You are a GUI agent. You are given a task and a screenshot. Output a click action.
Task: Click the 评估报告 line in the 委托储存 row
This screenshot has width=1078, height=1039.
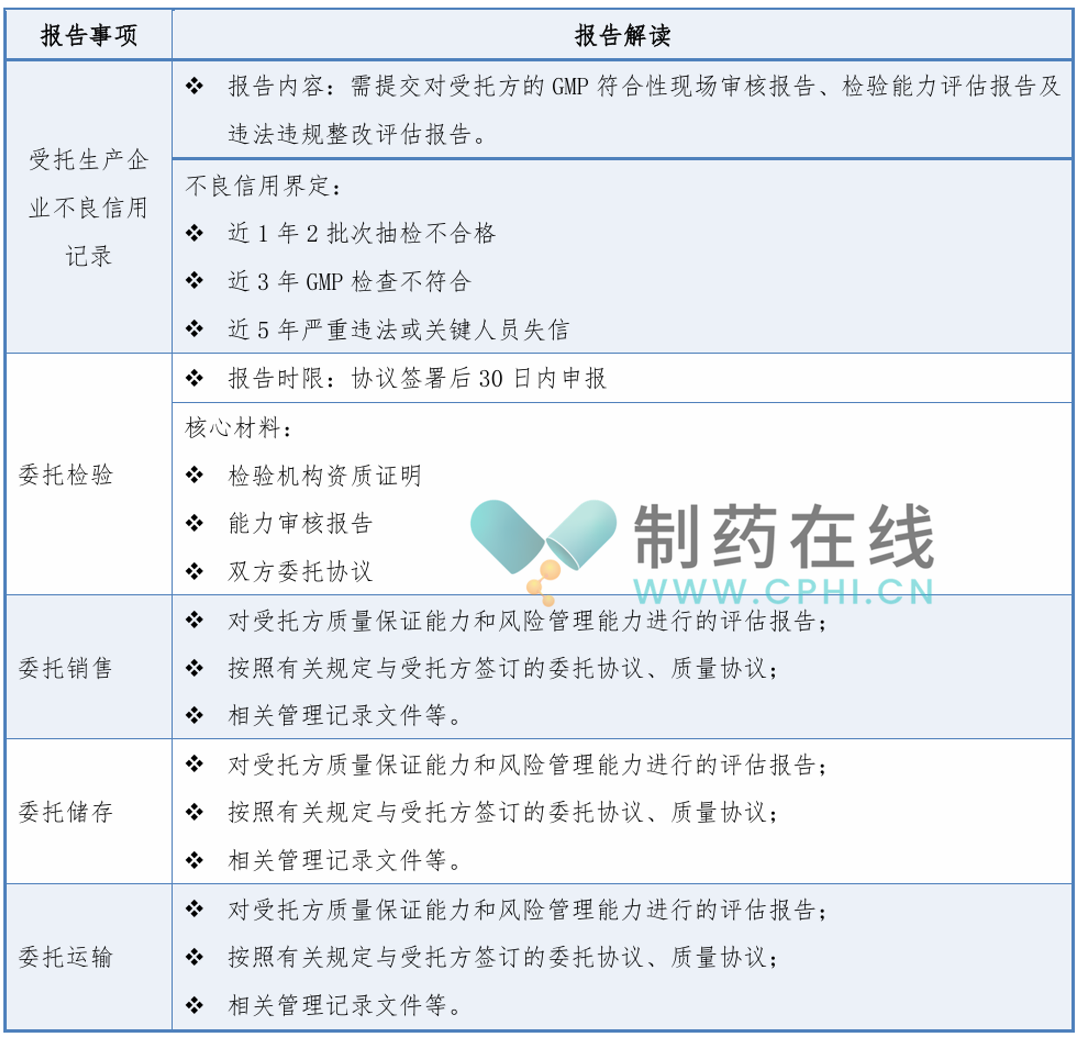coord(527,765)
